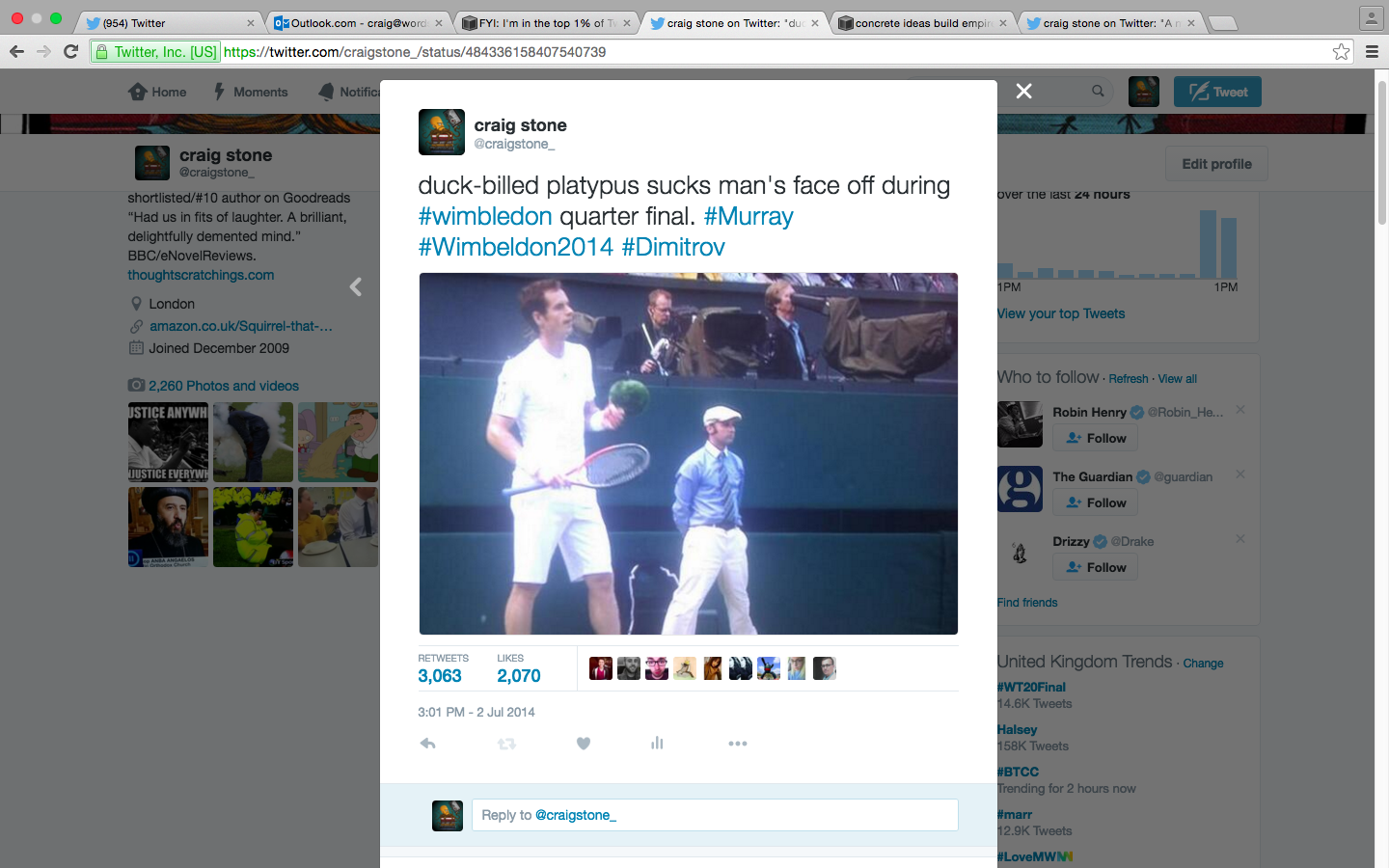Switch to the FYI top 1% tab

(x=545, y=22)
